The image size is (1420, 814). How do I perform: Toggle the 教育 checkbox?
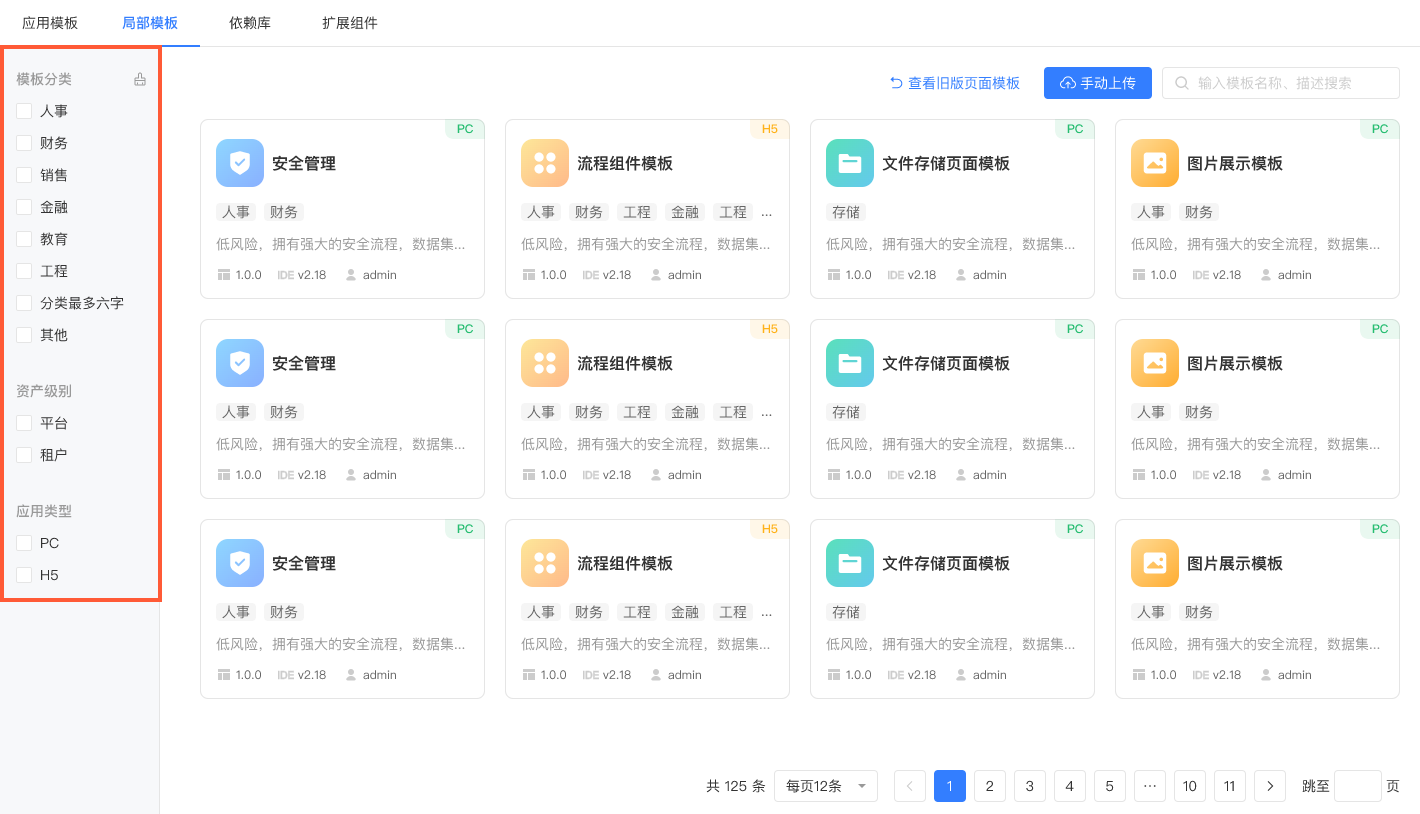[24, 239]
